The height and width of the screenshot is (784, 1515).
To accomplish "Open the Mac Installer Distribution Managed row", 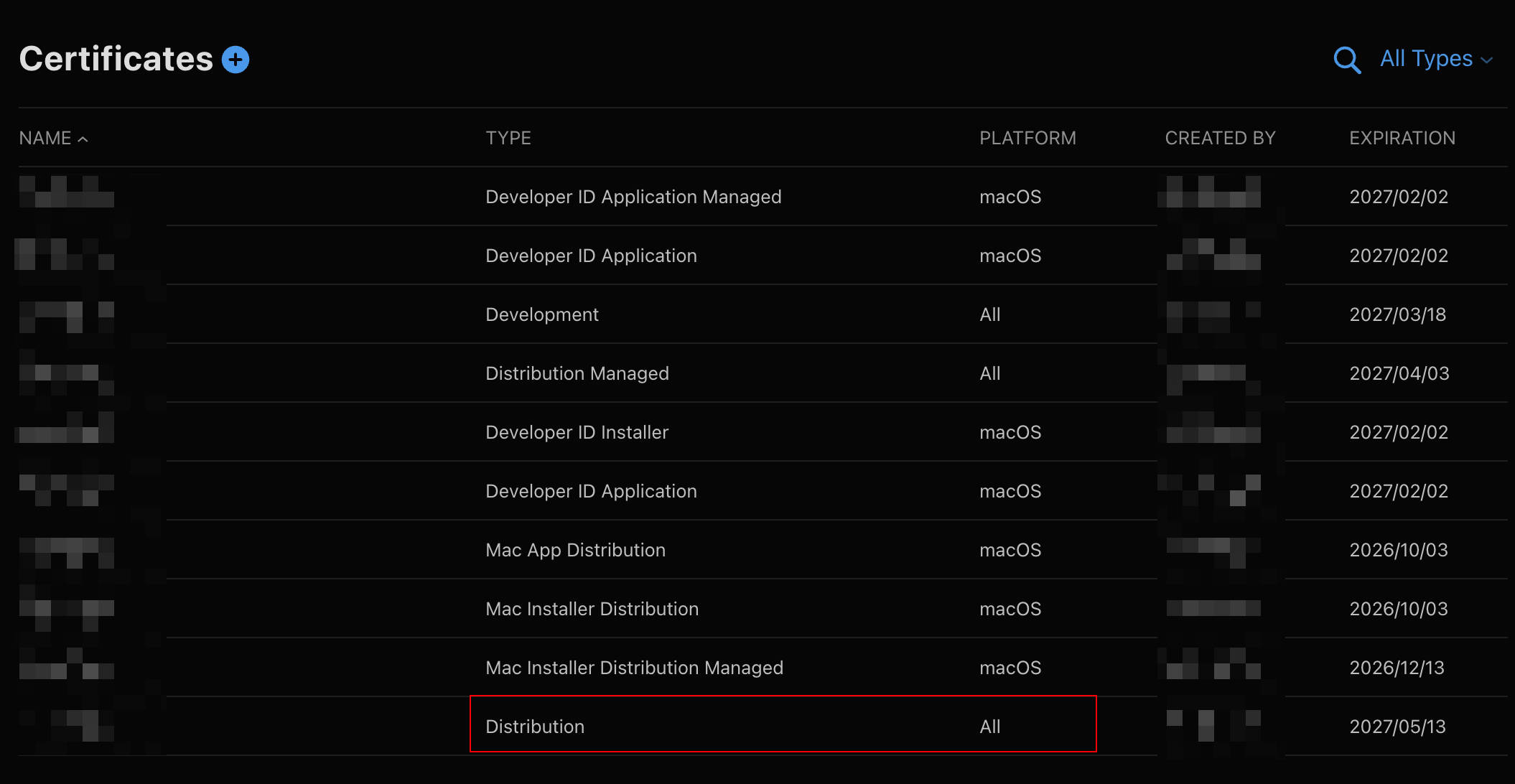I will click(x=763, y=668).
